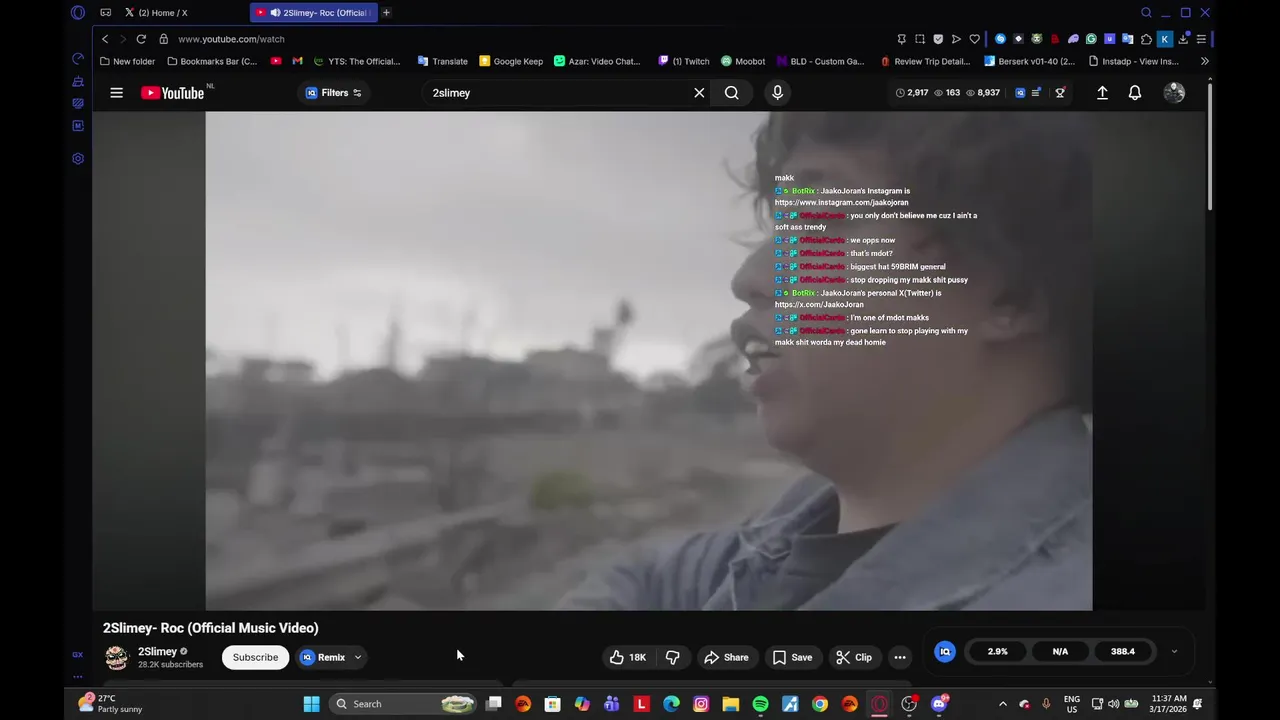Open 2Slimey channel avatar
Image resolution: width=1280 pixels, height=720 pixels.
117,657
